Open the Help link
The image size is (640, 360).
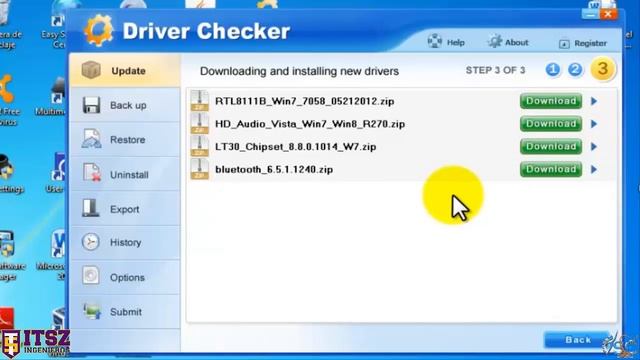click(456, 42)
